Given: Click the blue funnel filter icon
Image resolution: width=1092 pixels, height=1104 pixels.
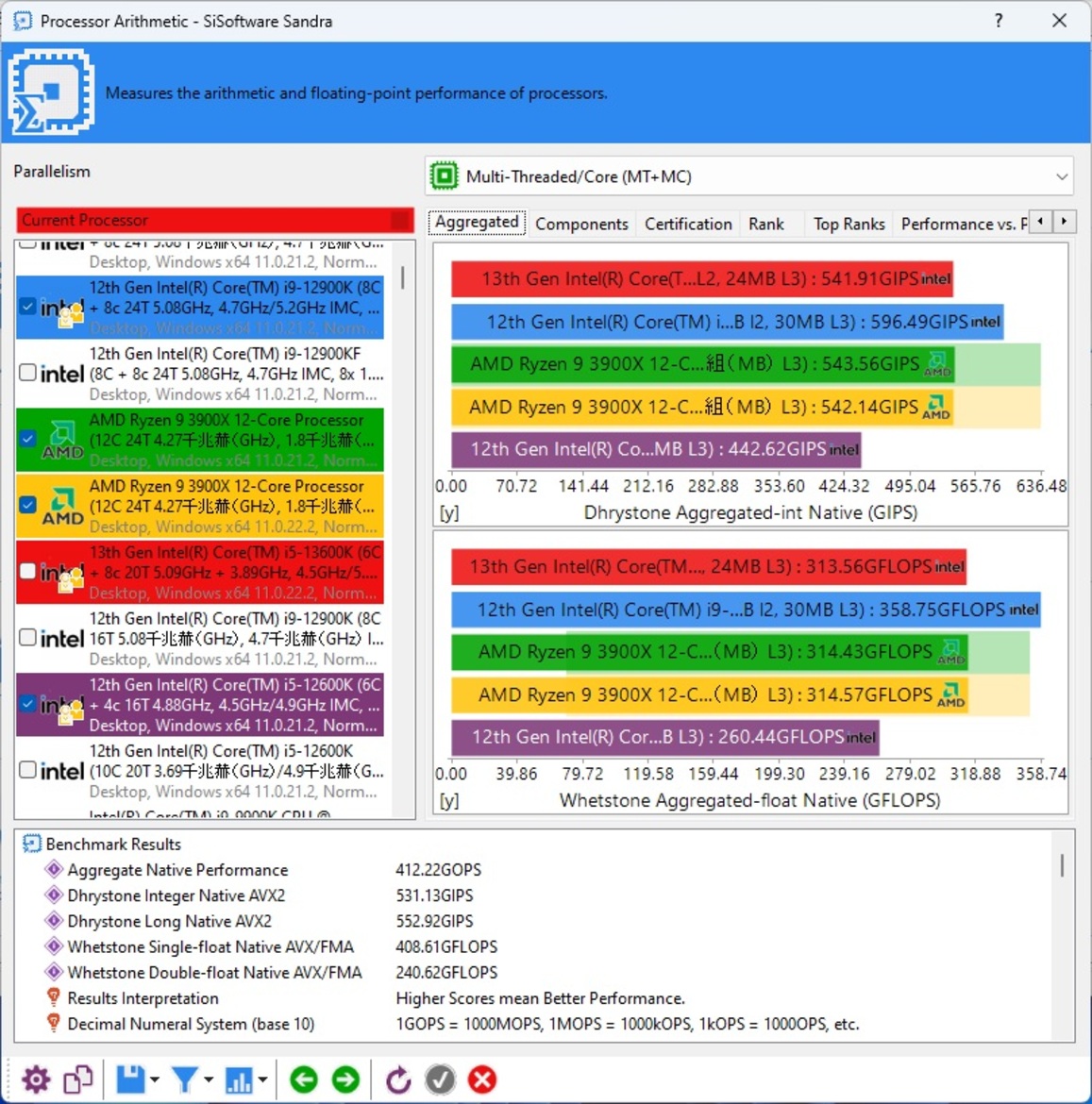Looking at the screenshot, I should pyautogui.click(x=185, y=1079).
